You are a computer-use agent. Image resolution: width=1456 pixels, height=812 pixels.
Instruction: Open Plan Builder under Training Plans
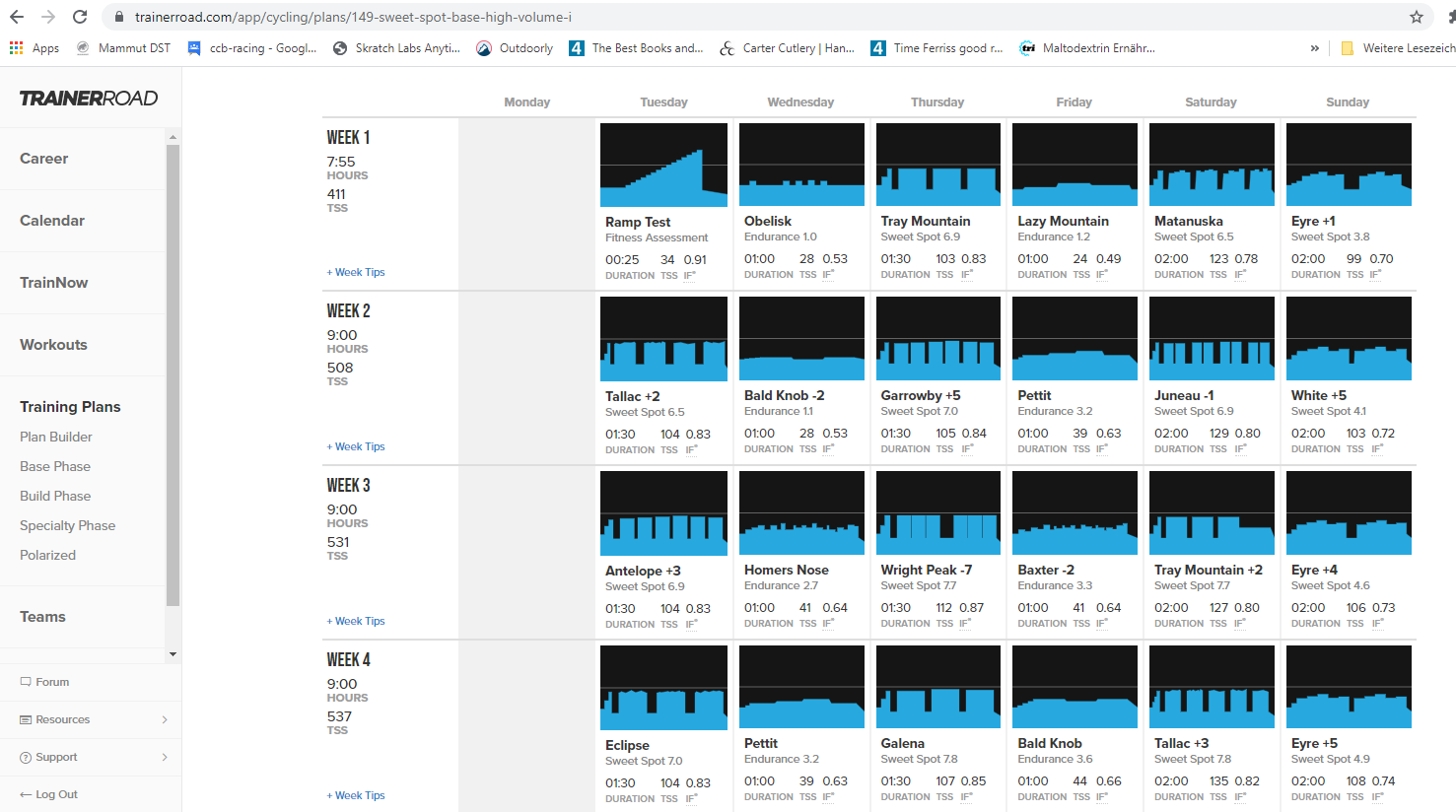56,437
